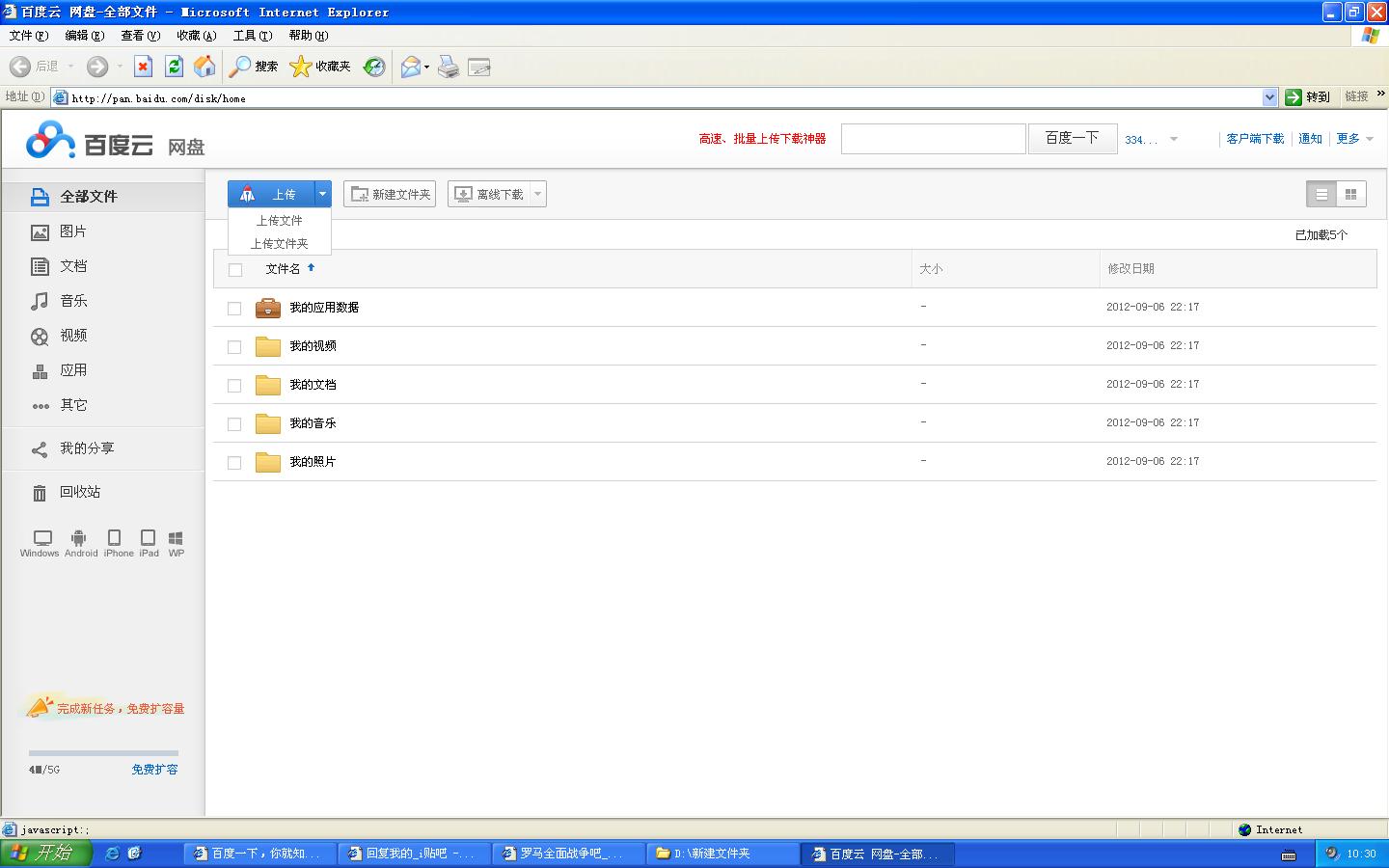Click the folder icon beside 我的视频
The width and height of the screenshot is (1389, 868).
[x=268, y=346]
